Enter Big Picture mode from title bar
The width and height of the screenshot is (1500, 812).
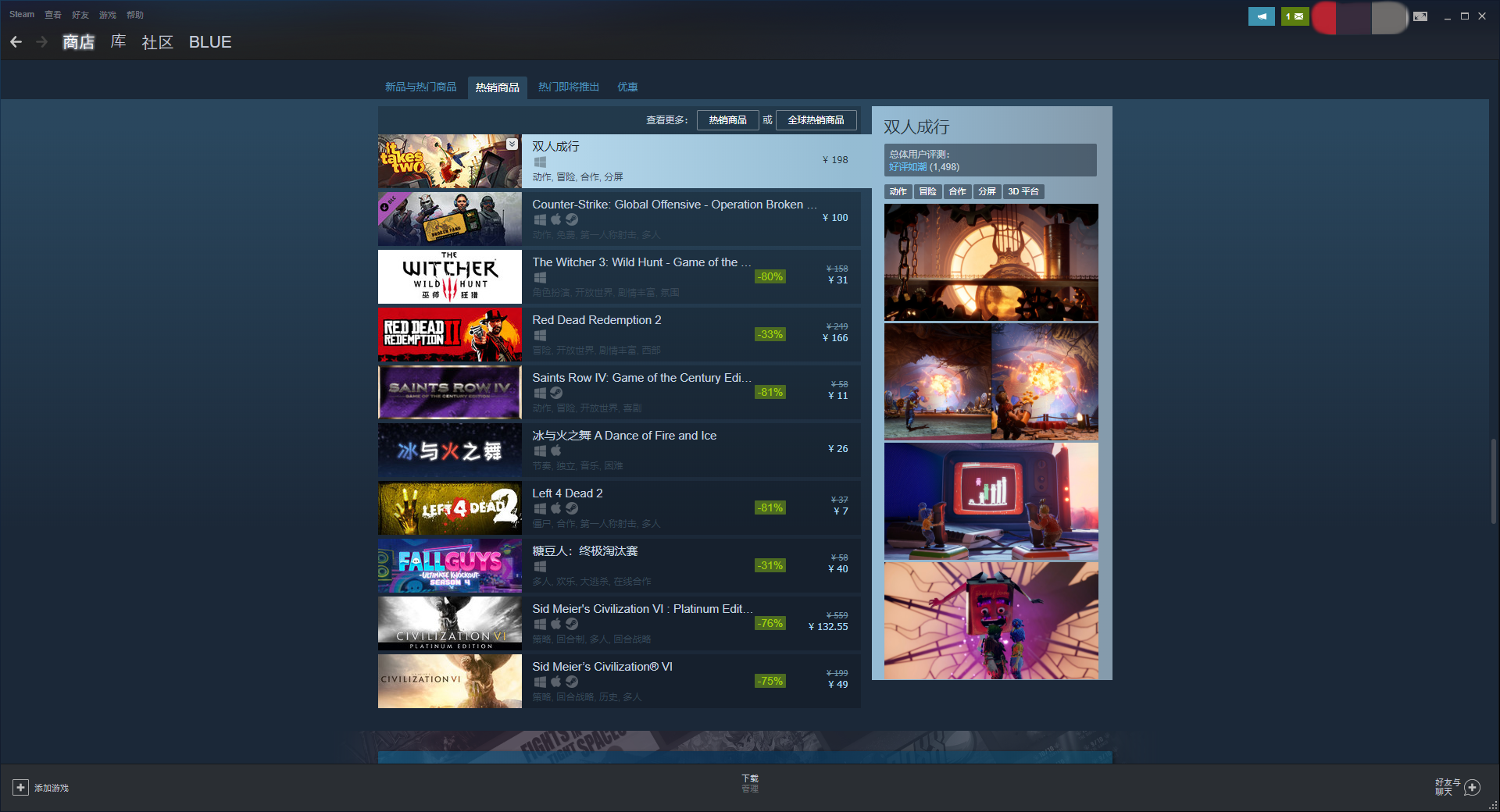pyautogui.click(x=1420, y=16)
